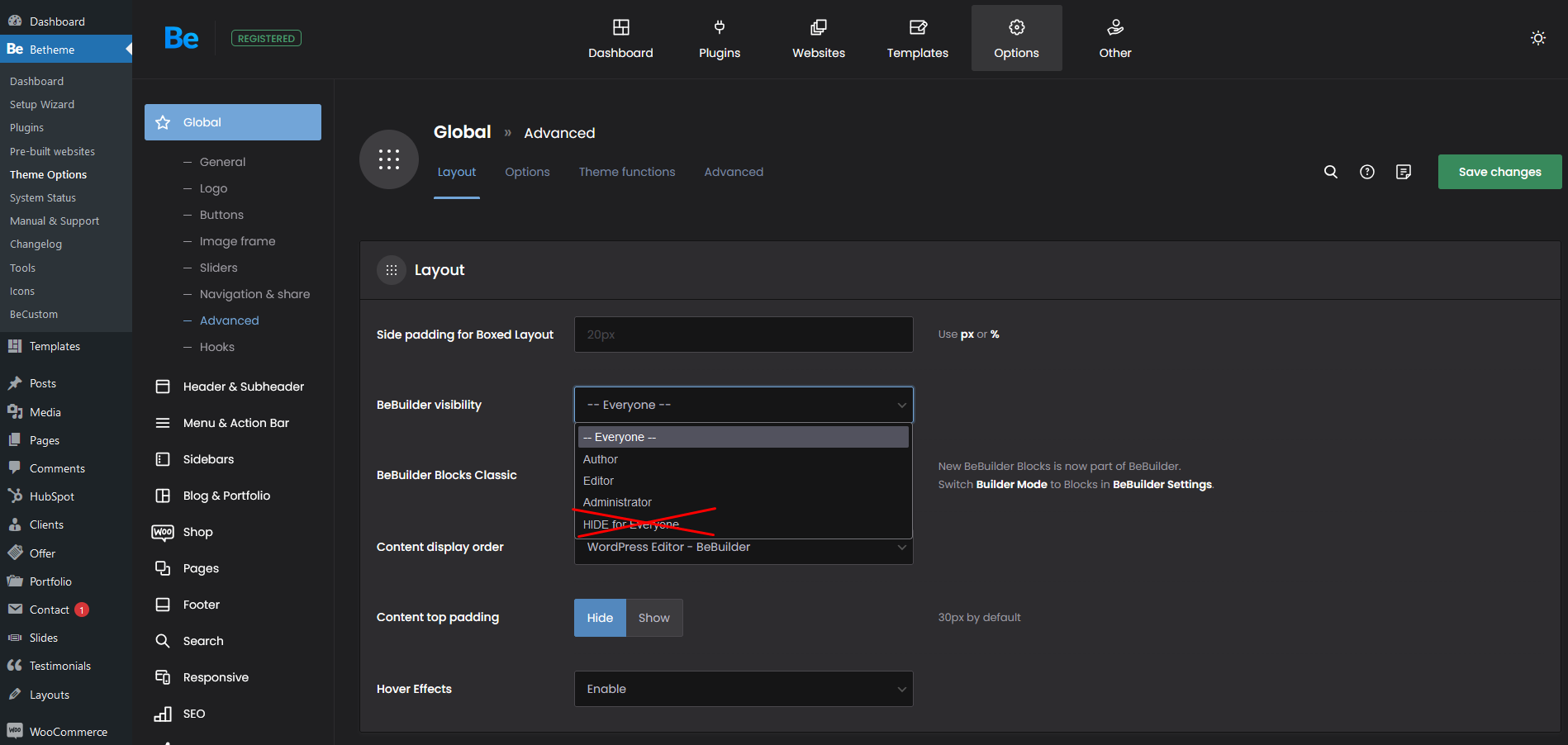Viewport: 1568px width, 745px height.
Task: Switch to Options tab
Action: point(527,172)
